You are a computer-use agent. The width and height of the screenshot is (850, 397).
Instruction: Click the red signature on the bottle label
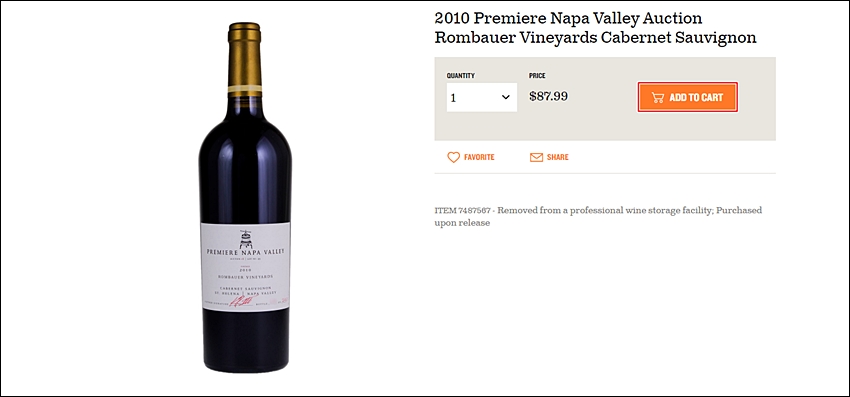pos(241,301)
